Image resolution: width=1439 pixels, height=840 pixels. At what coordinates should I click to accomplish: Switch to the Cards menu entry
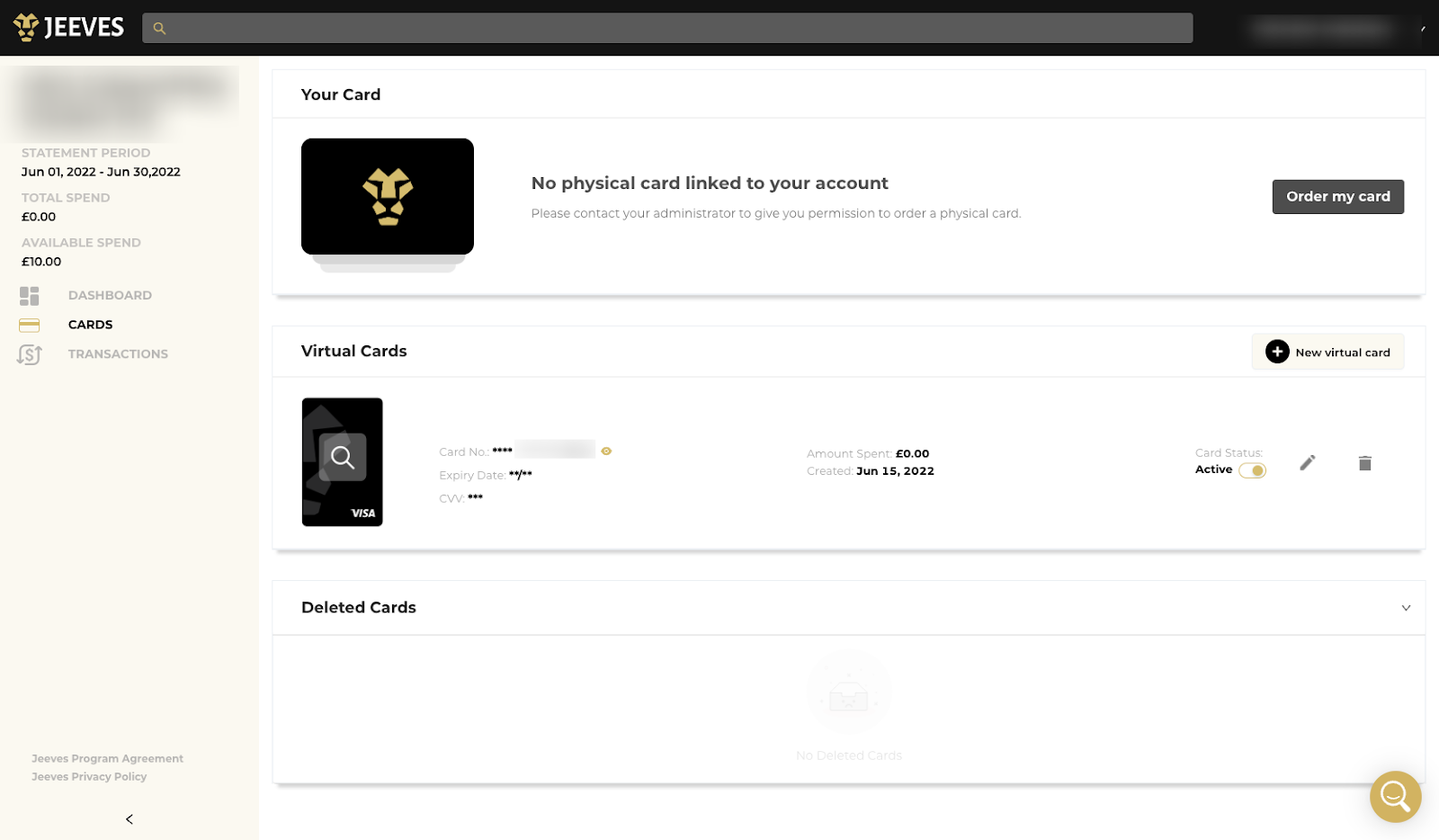tap(89, 324)
